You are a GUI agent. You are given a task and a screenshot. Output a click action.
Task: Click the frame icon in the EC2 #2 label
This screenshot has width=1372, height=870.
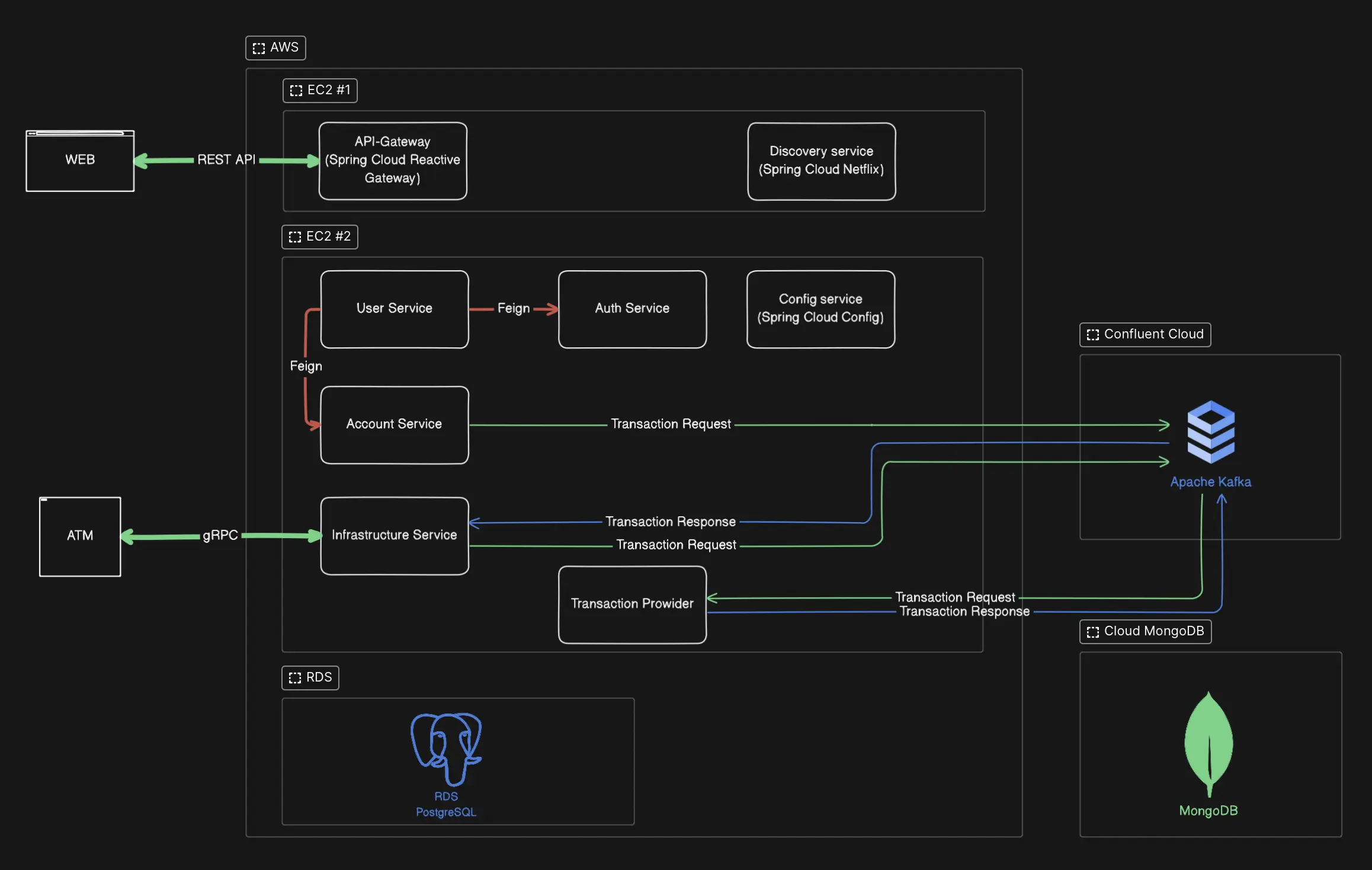(x=295, y=238)
